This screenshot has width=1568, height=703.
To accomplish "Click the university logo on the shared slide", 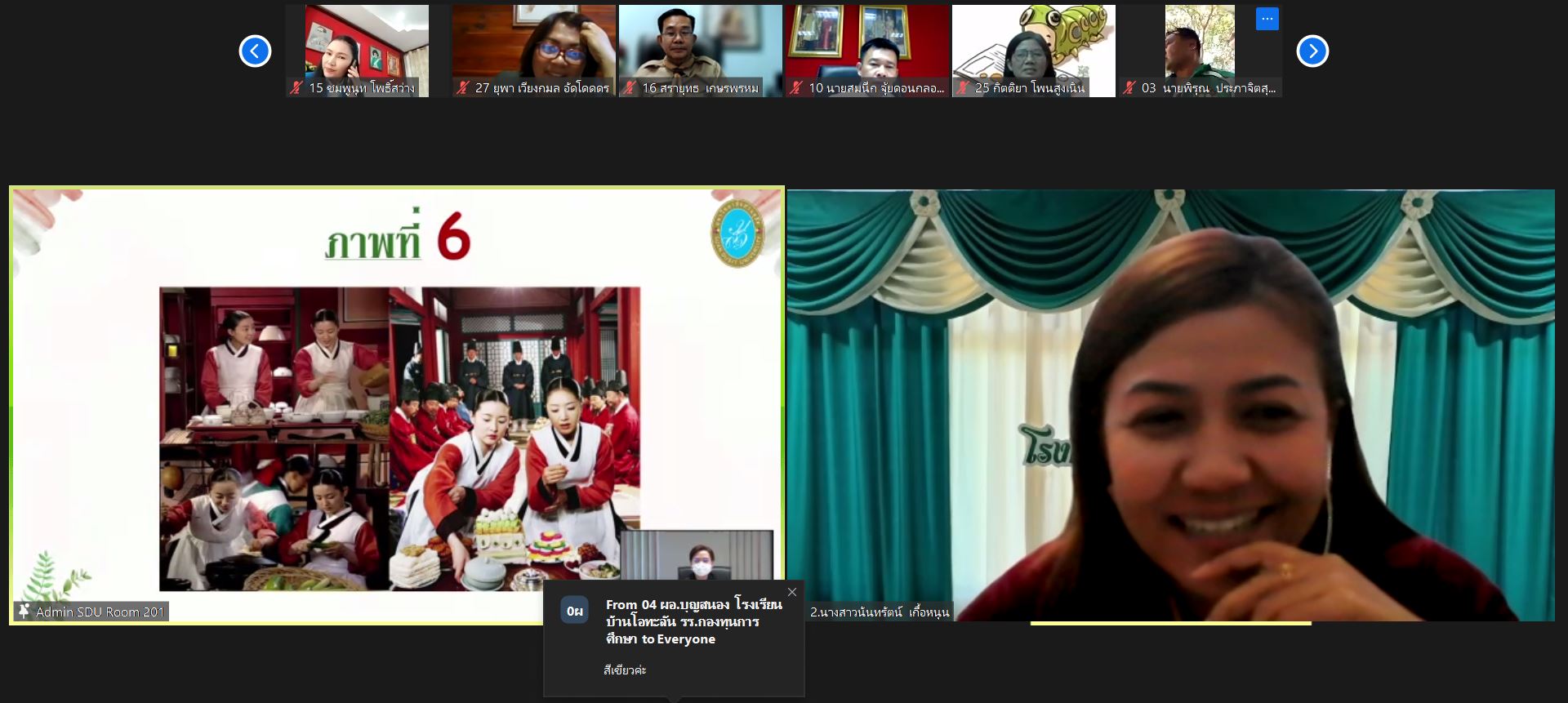I will [737, 234].
